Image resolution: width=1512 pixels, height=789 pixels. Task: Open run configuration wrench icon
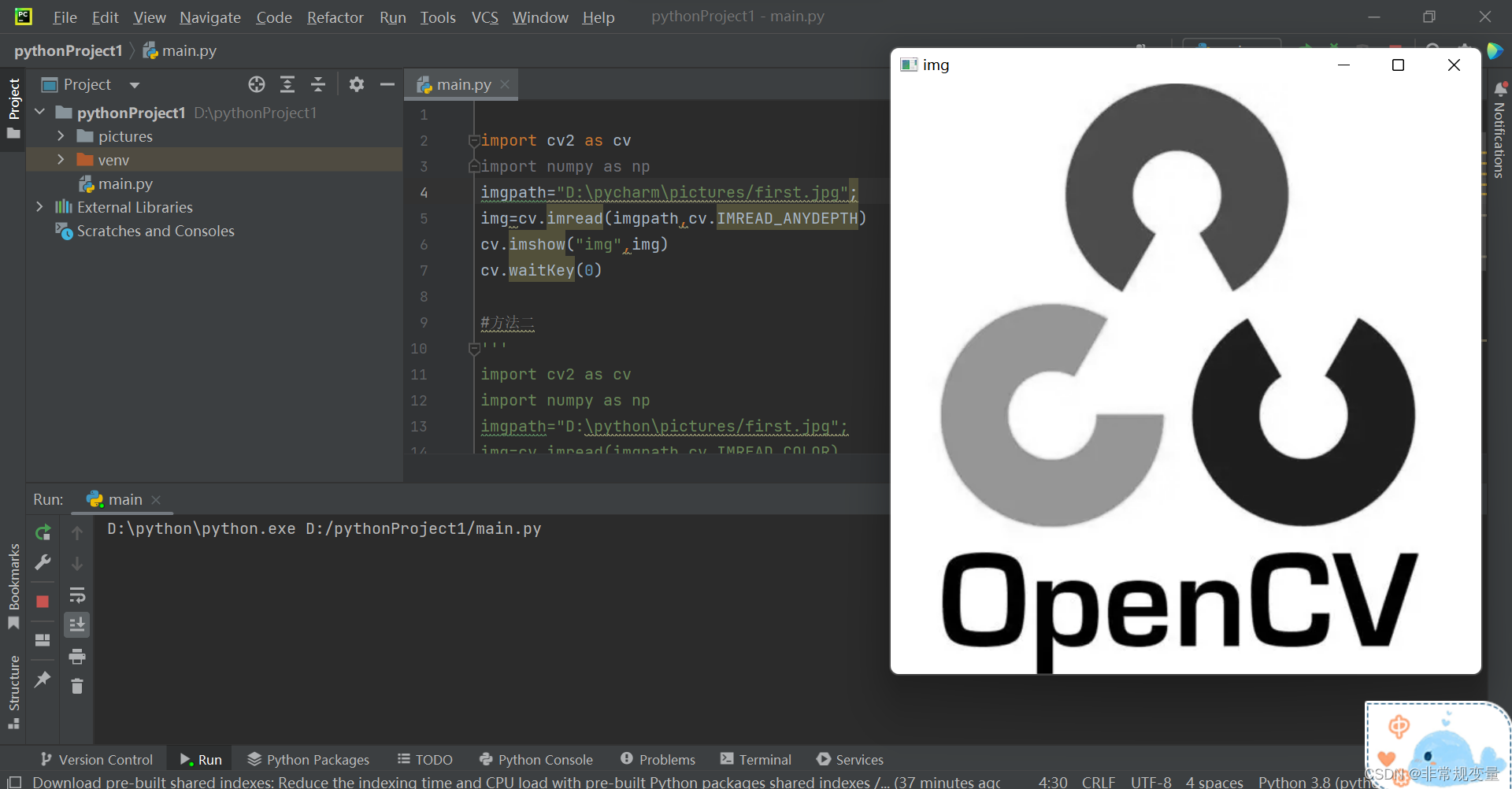click(43, 563)
